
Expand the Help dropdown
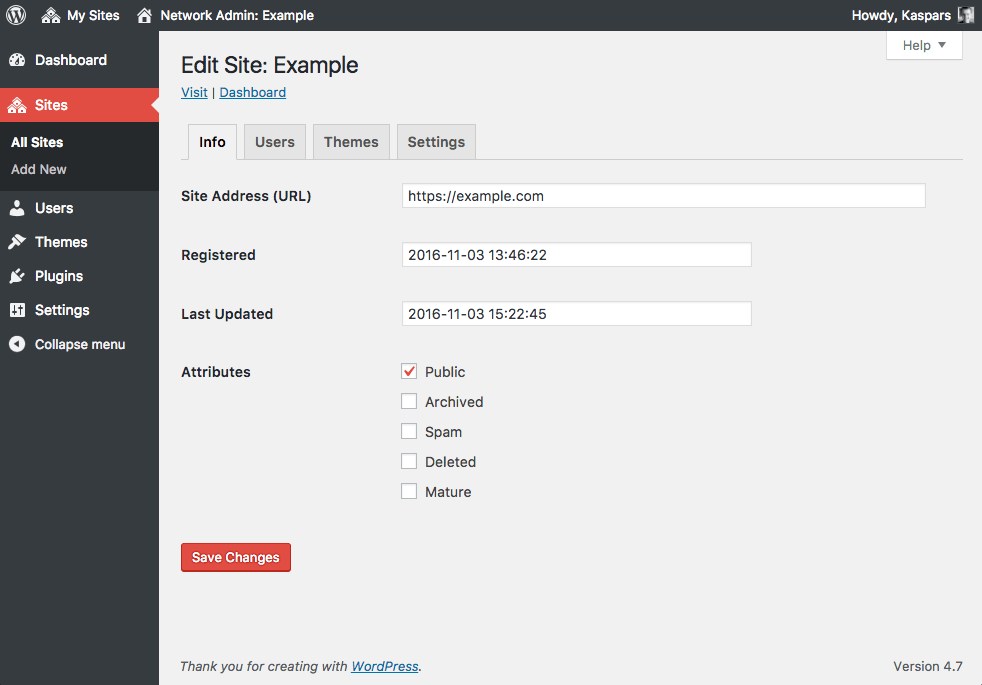(922, 45)
